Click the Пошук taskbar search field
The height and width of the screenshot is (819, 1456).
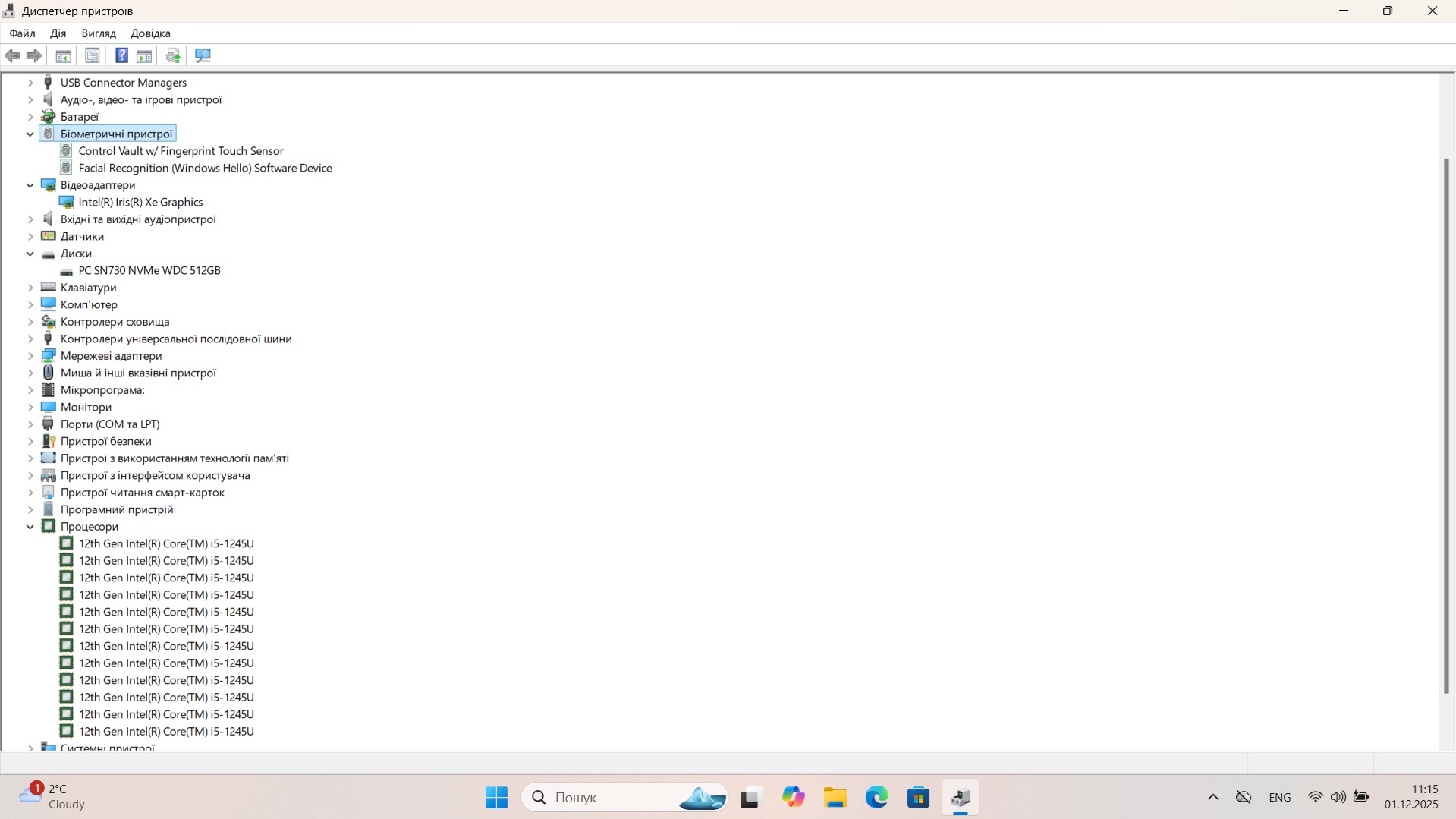pos(607,798)
